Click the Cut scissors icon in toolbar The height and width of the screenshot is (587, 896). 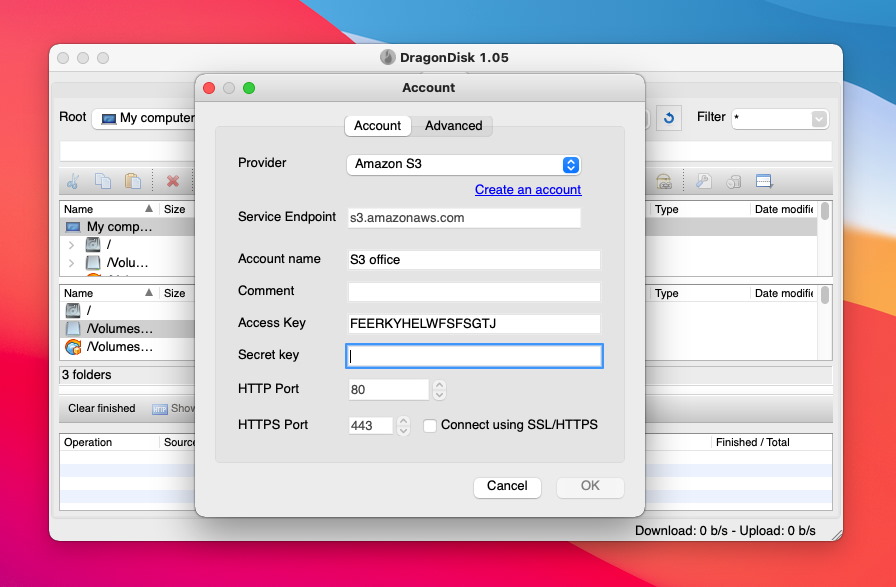click(73, 181)
